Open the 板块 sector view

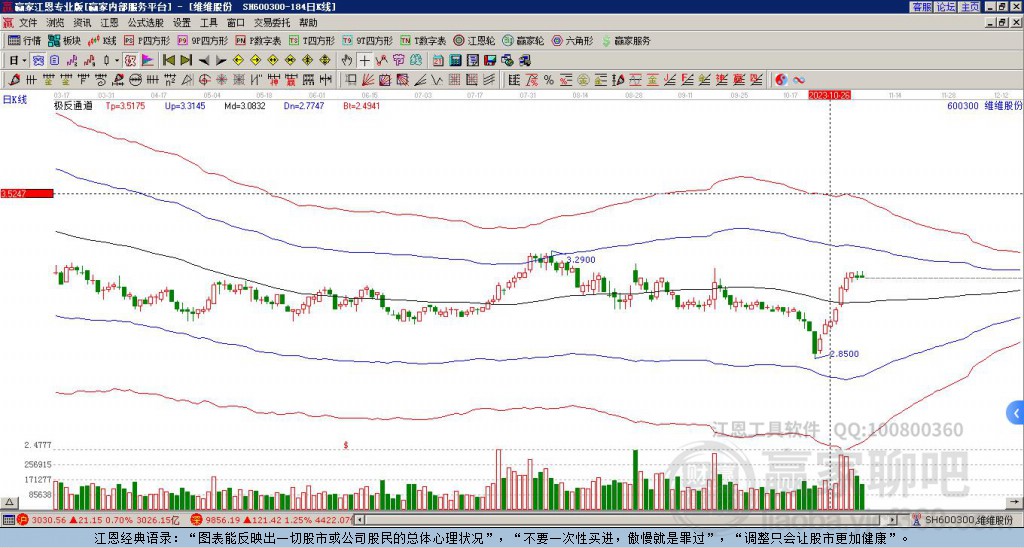(x=65, y=40)
